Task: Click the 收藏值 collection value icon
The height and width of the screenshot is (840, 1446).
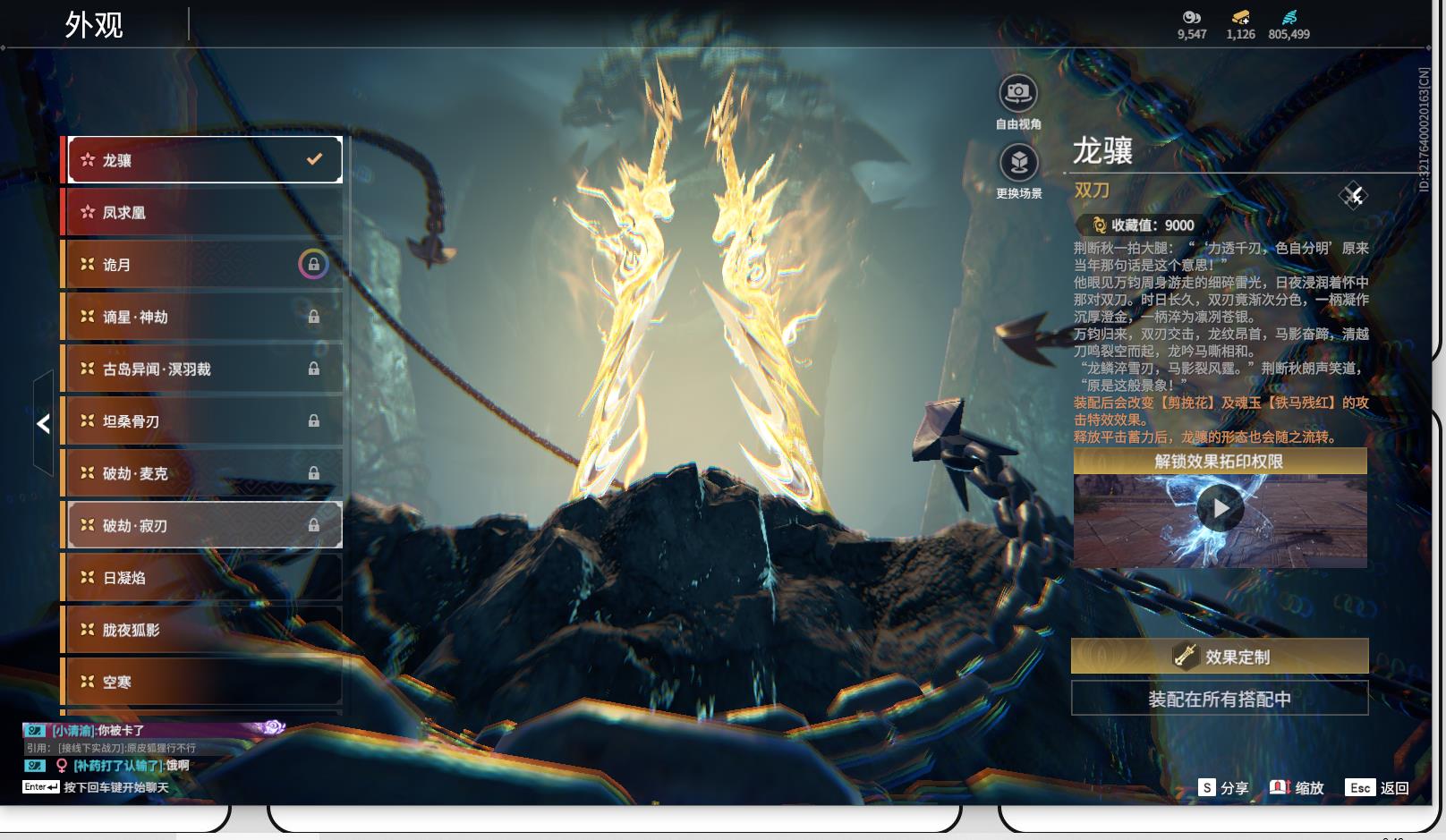Action: click(x=1099, y=225)
